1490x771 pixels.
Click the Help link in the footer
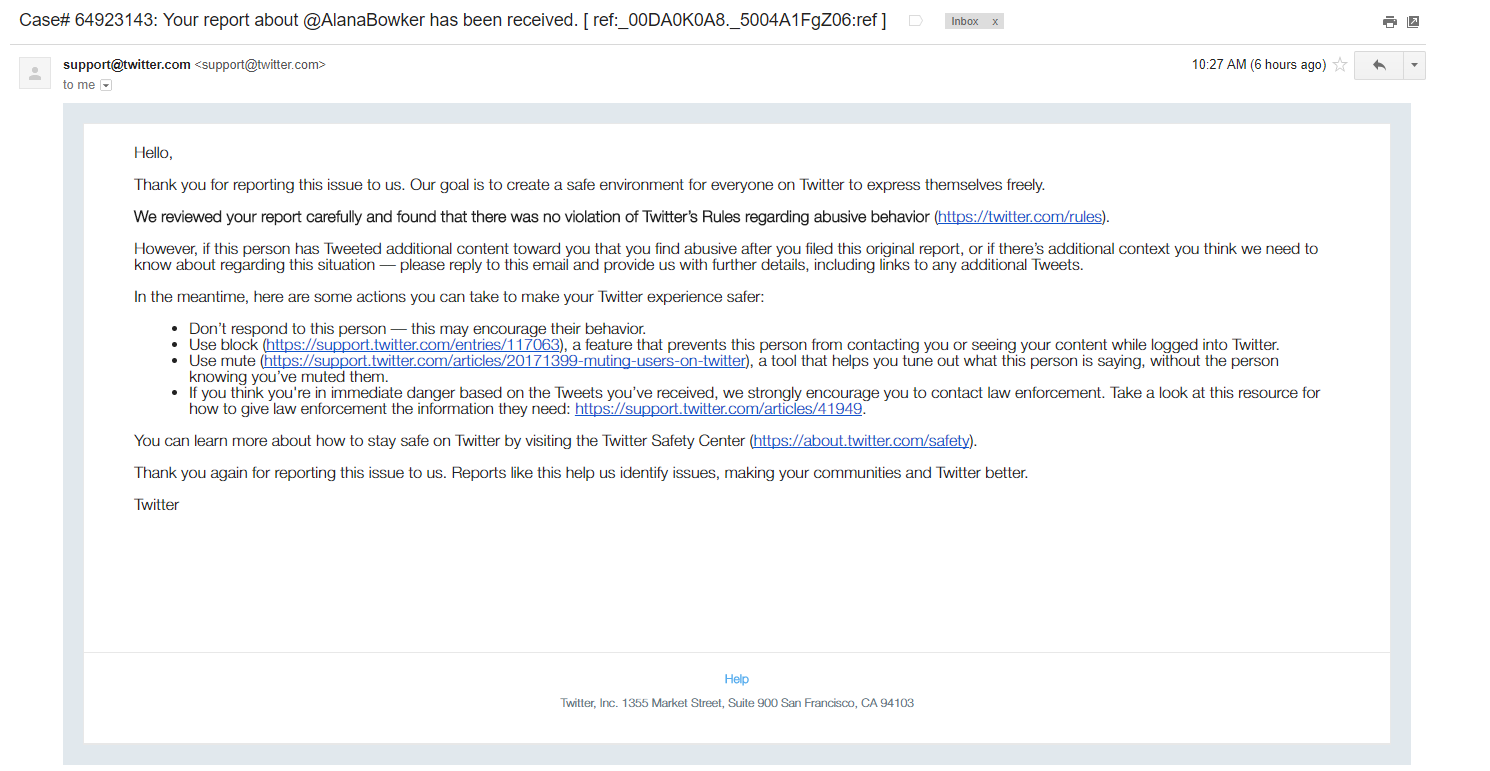[737, 679]
